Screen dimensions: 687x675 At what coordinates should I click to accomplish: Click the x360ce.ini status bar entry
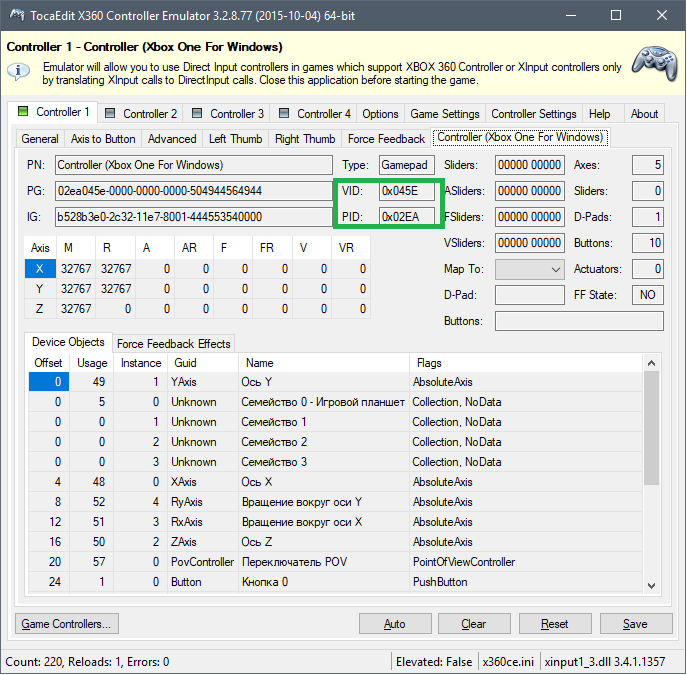click(x=508, y=662)
